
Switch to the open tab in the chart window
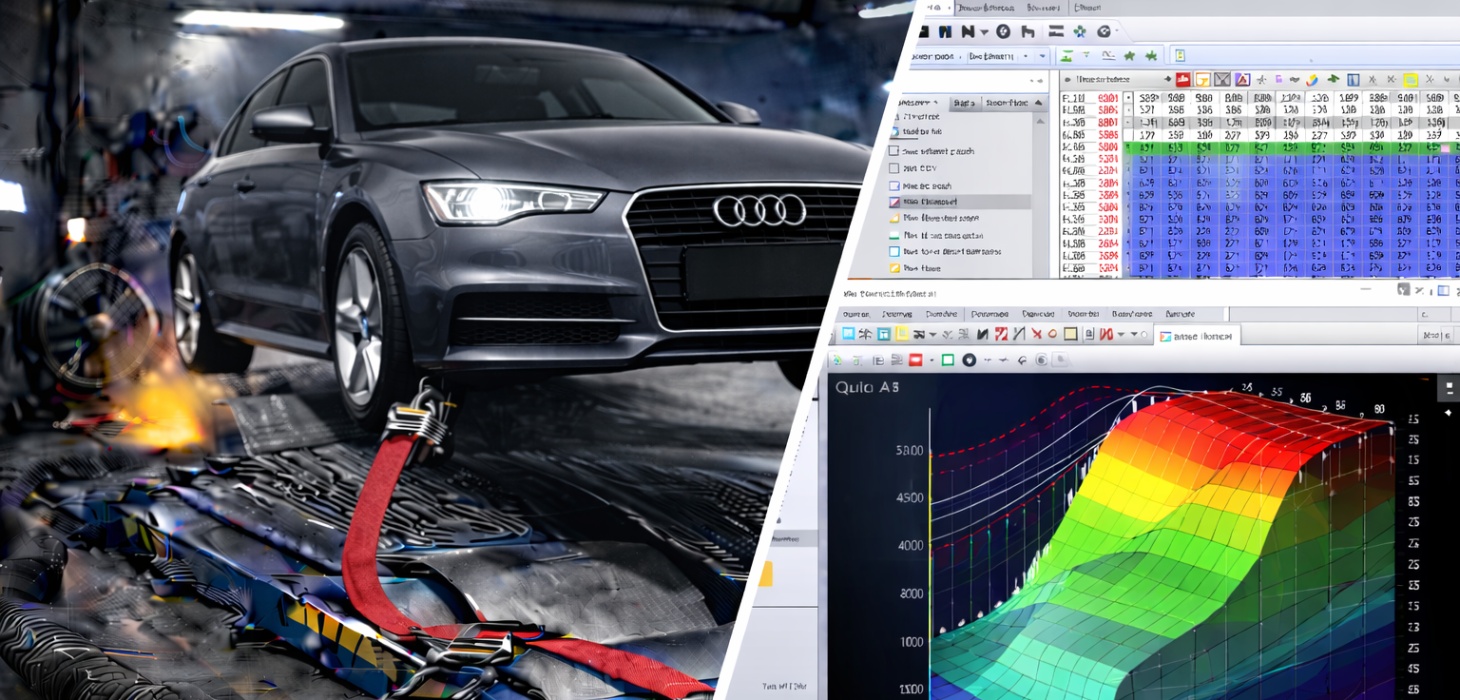click(1198, 337)
